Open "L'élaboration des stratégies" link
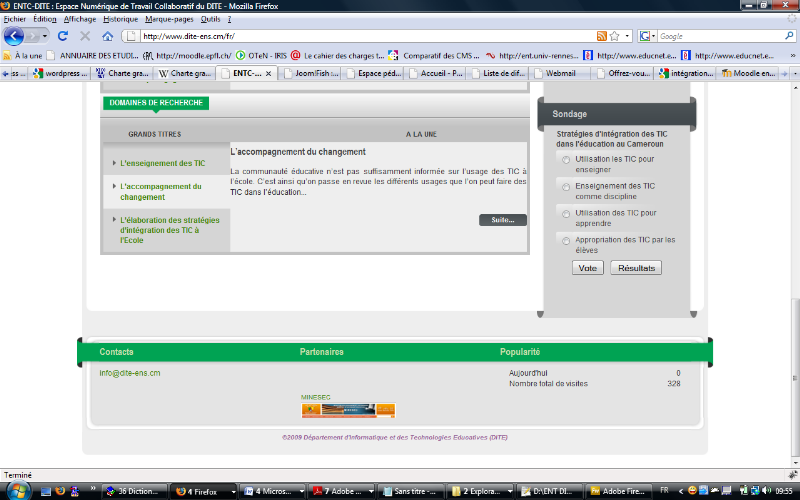This screenshot has height=500, width=800. [x=169, y=230]
